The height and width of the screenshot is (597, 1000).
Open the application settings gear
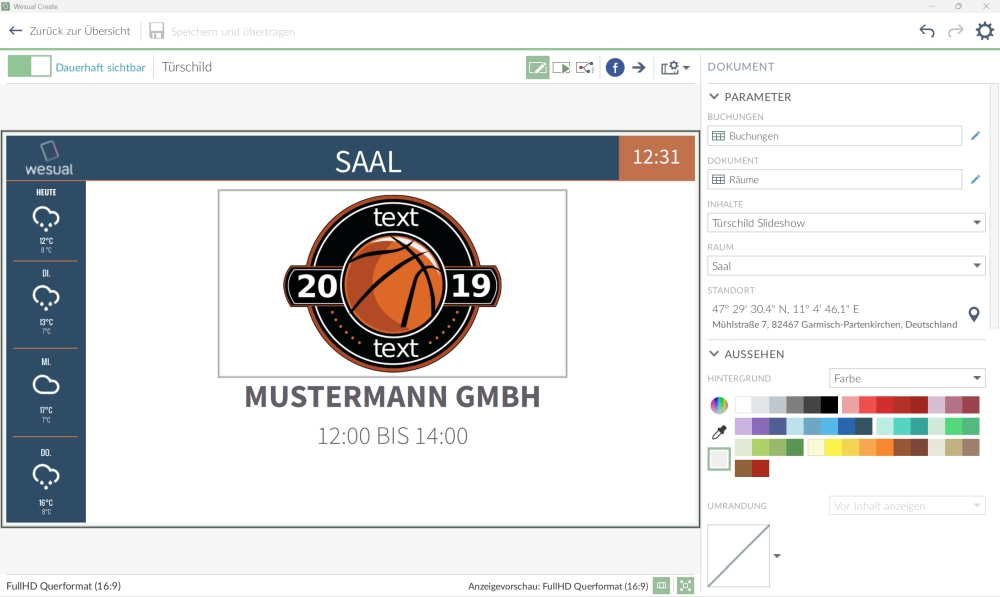pyautogui.click(x=985, y=31)
